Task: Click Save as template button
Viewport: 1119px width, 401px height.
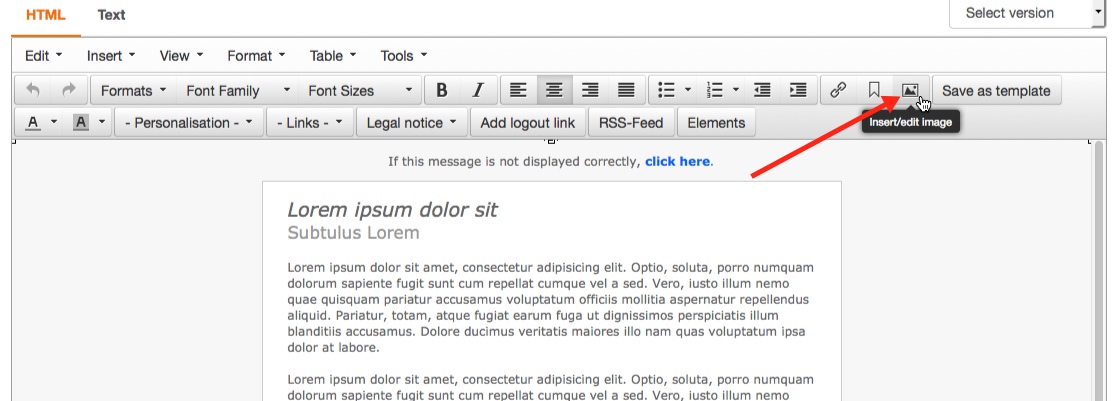Action: coord(996,91)
